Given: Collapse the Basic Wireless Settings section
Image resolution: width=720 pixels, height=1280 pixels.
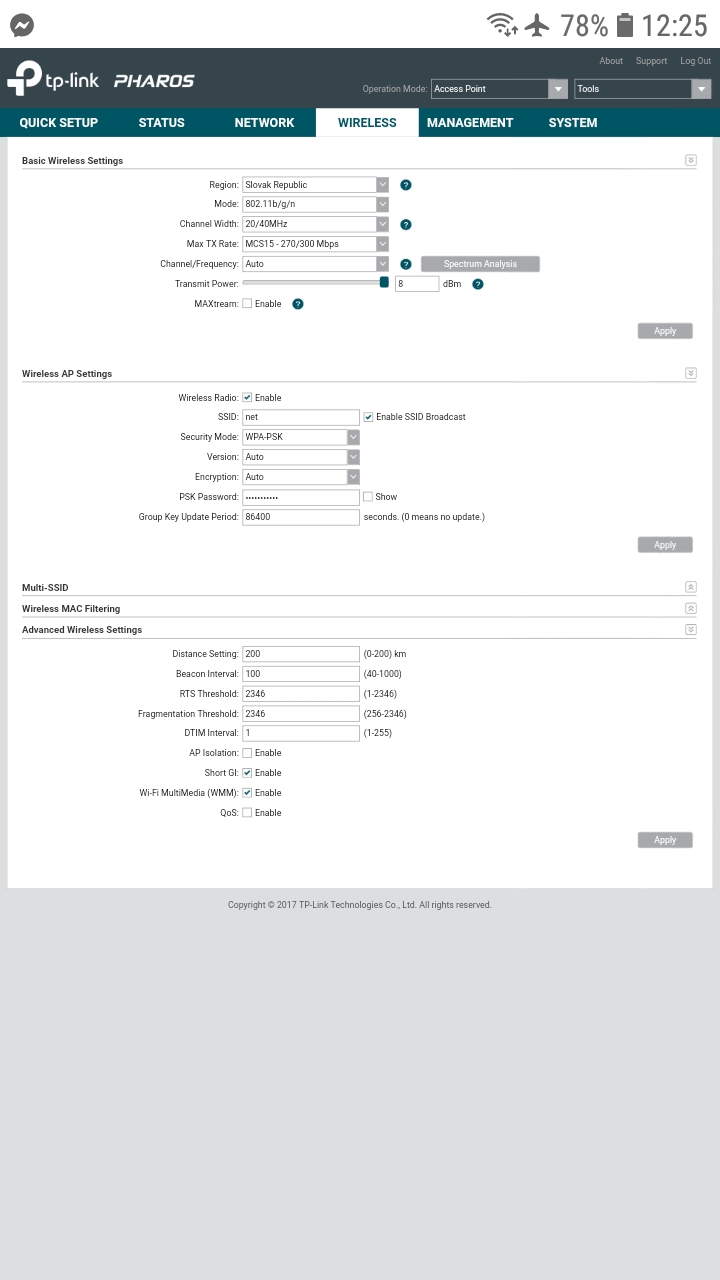Looking at the screenshot, I should pyautogui.click(x=690, y=160).
